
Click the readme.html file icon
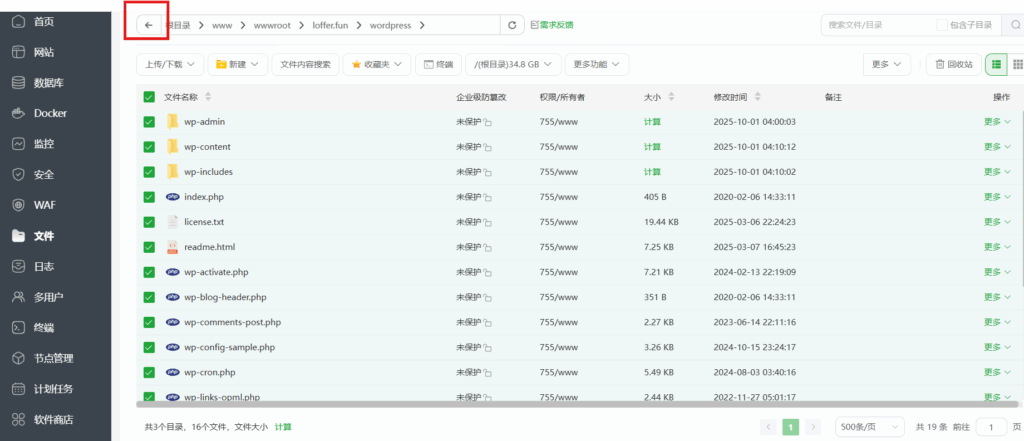coord(172,247)
